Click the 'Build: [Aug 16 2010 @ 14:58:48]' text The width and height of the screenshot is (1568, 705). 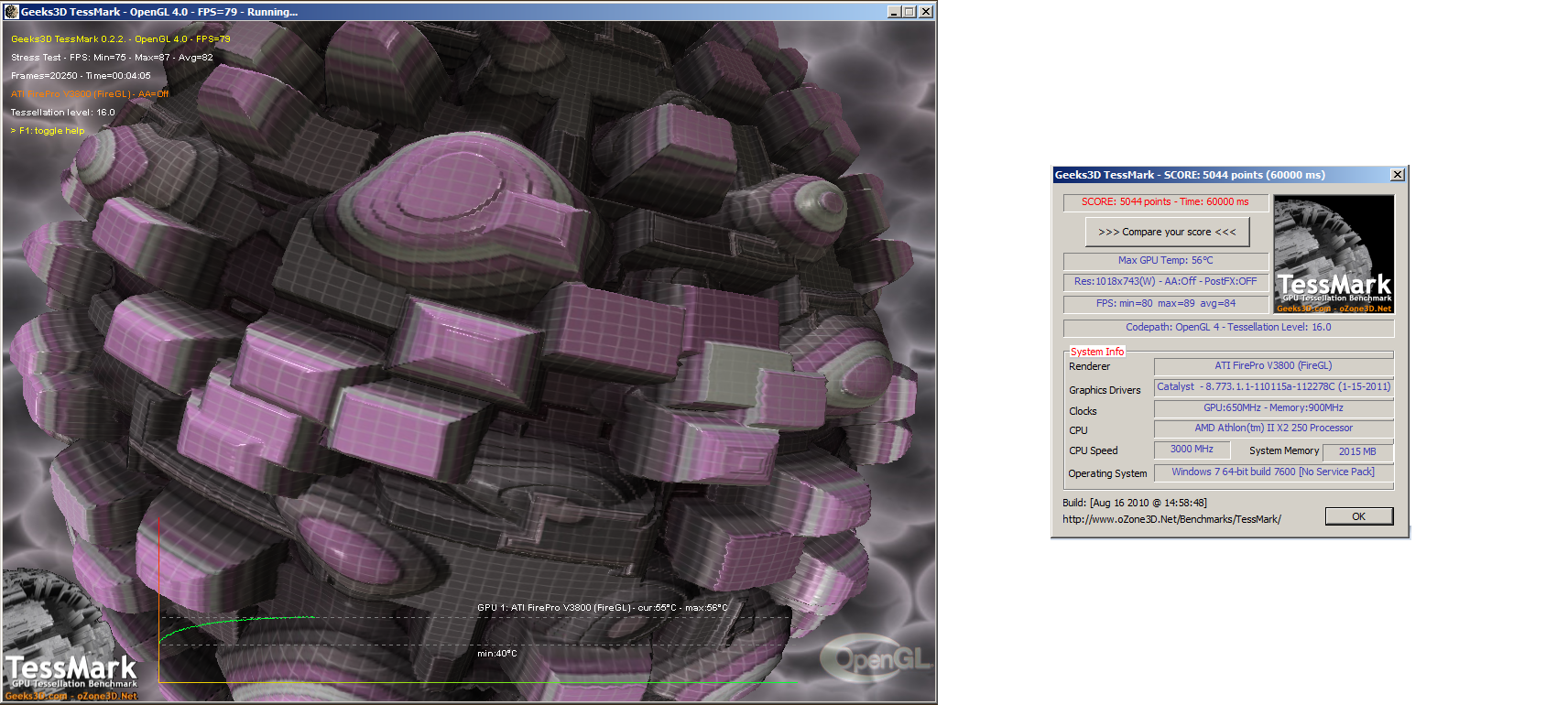coord(1135,503)
